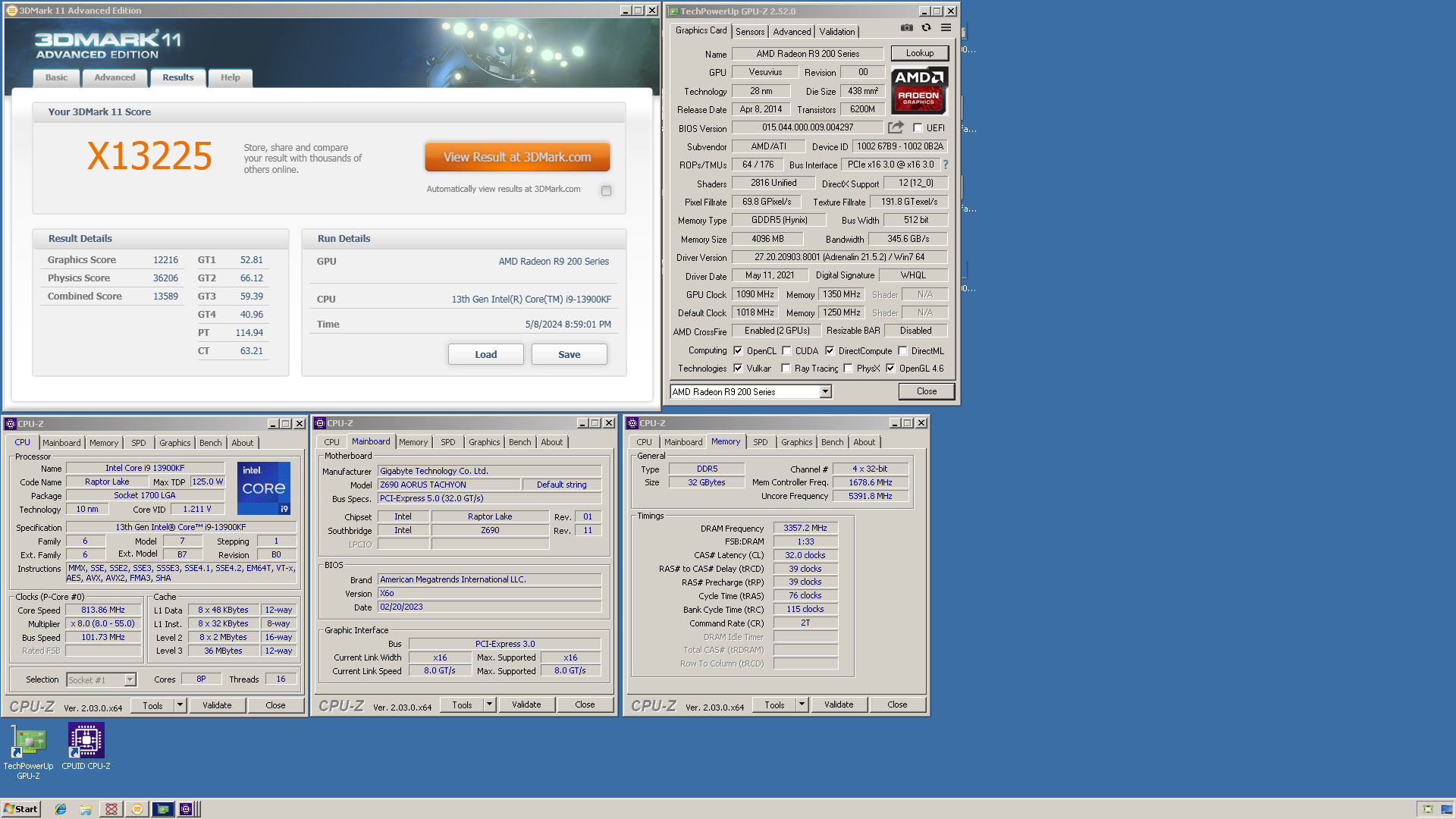Open Windows Explorer folder icon in taskbar

(86, 809)
